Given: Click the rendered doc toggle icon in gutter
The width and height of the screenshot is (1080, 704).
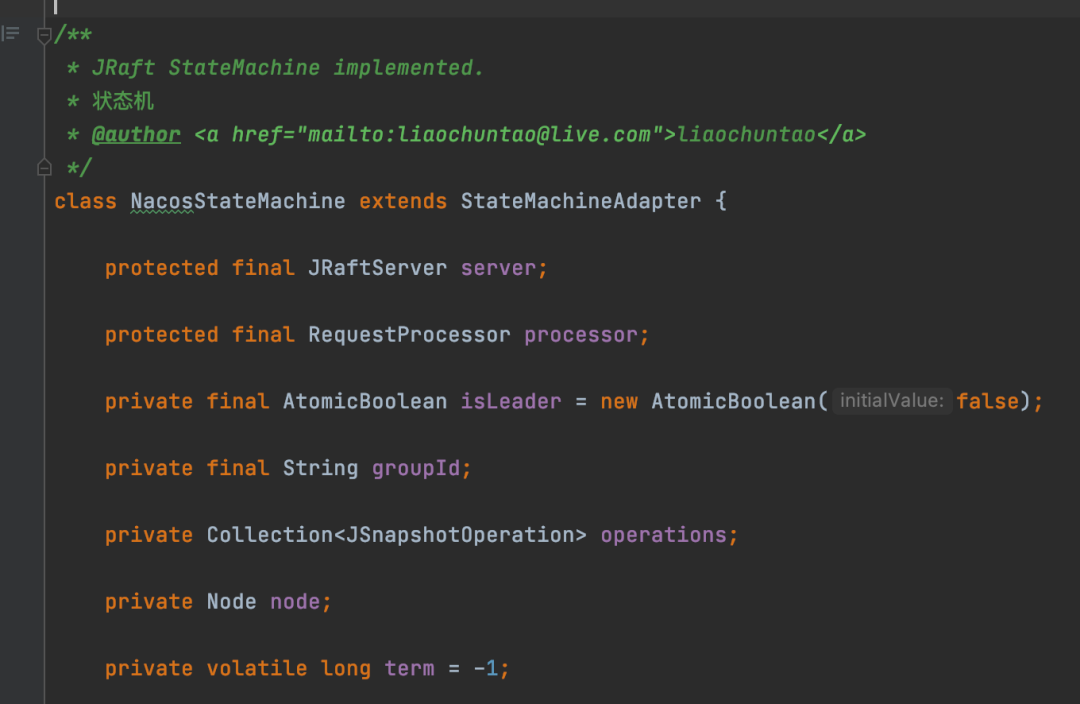Looking at the screenshot, I should tap(11, 33).
